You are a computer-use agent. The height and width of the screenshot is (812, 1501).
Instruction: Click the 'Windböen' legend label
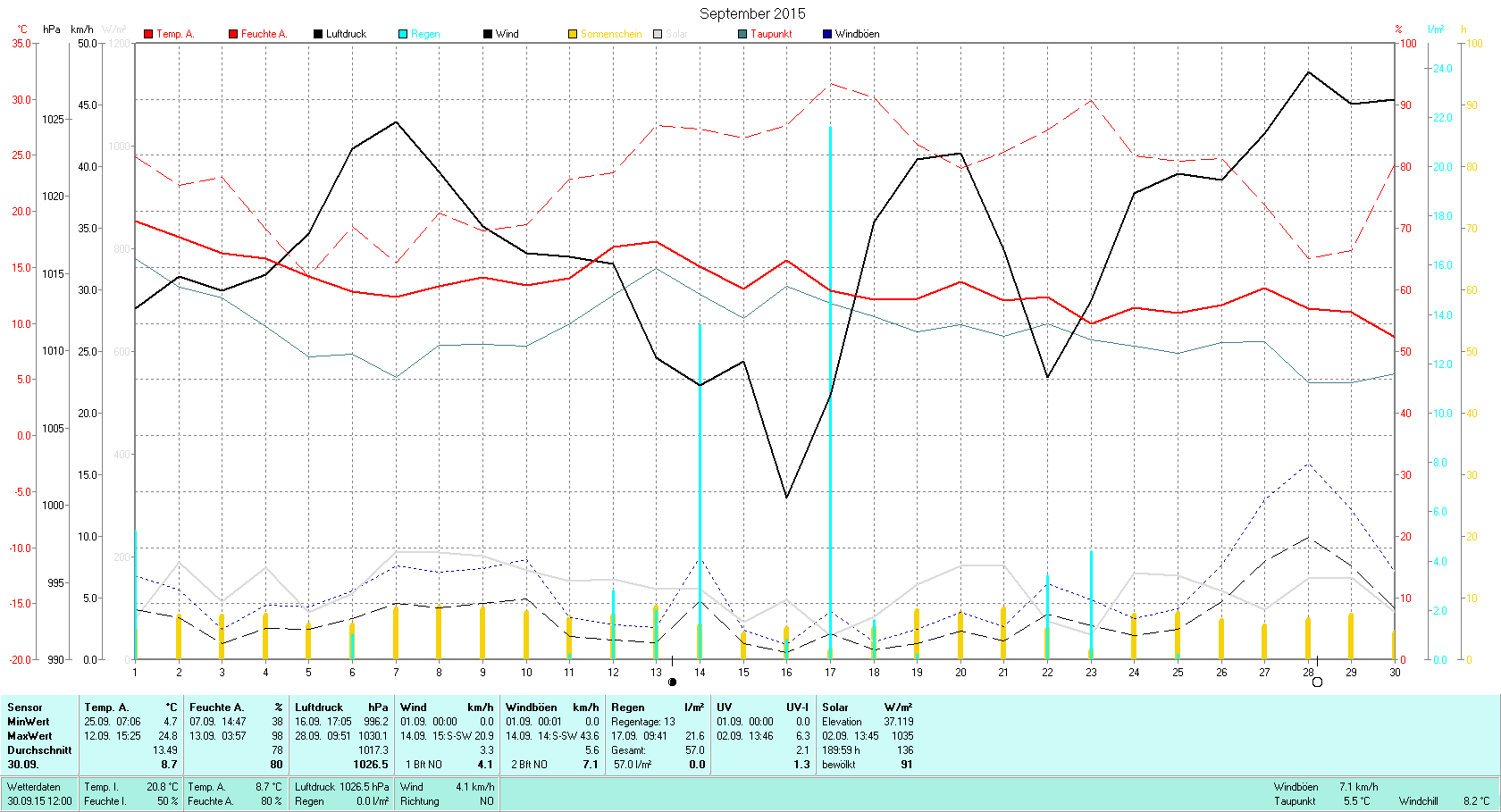(x=857, y=34)
